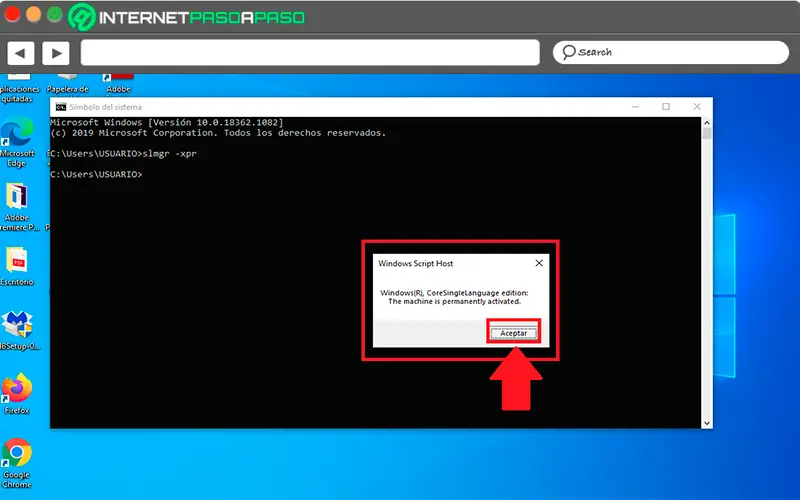The image size is (800, 500).
Task: Click the magnifier icon in Search field
Action: click(x=568, y=52)
